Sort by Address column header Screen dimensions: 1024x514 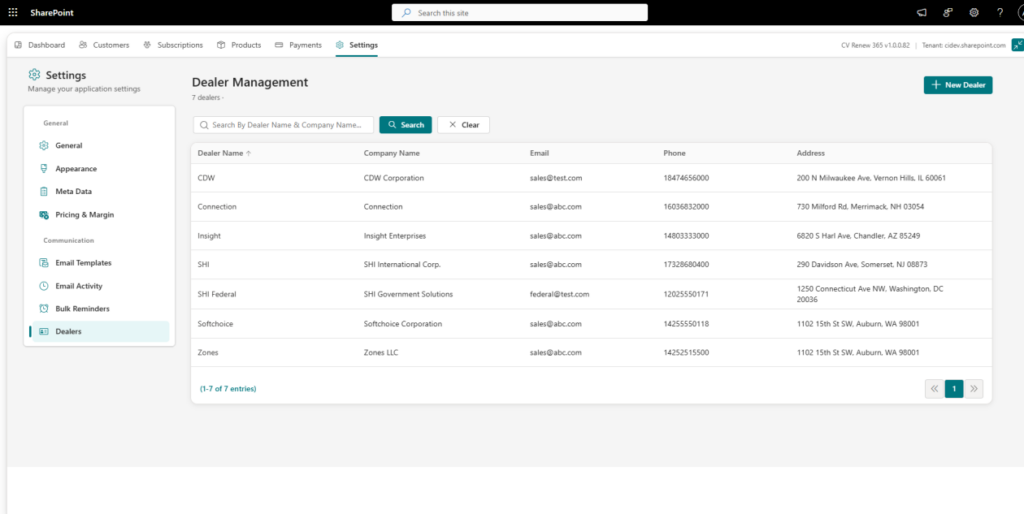point(810,153)
